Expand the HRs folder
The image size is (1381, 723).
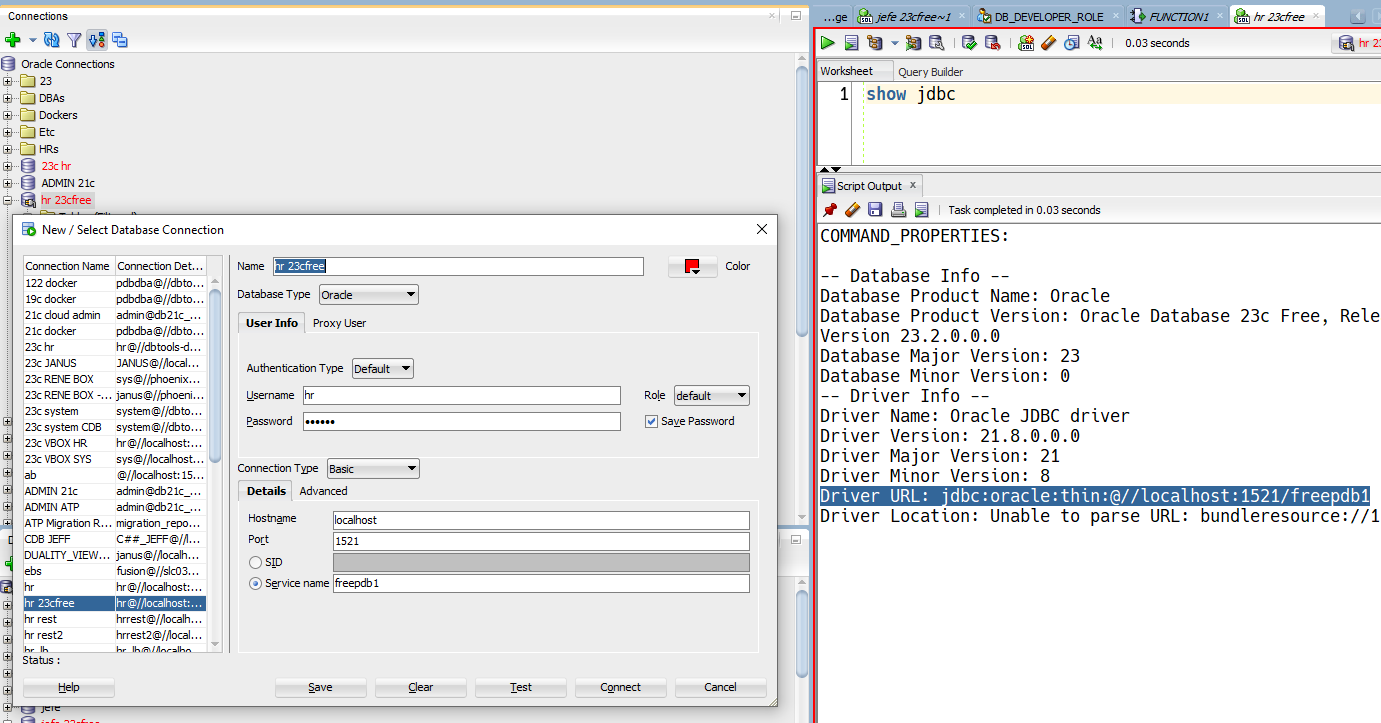tap(8, 149)
